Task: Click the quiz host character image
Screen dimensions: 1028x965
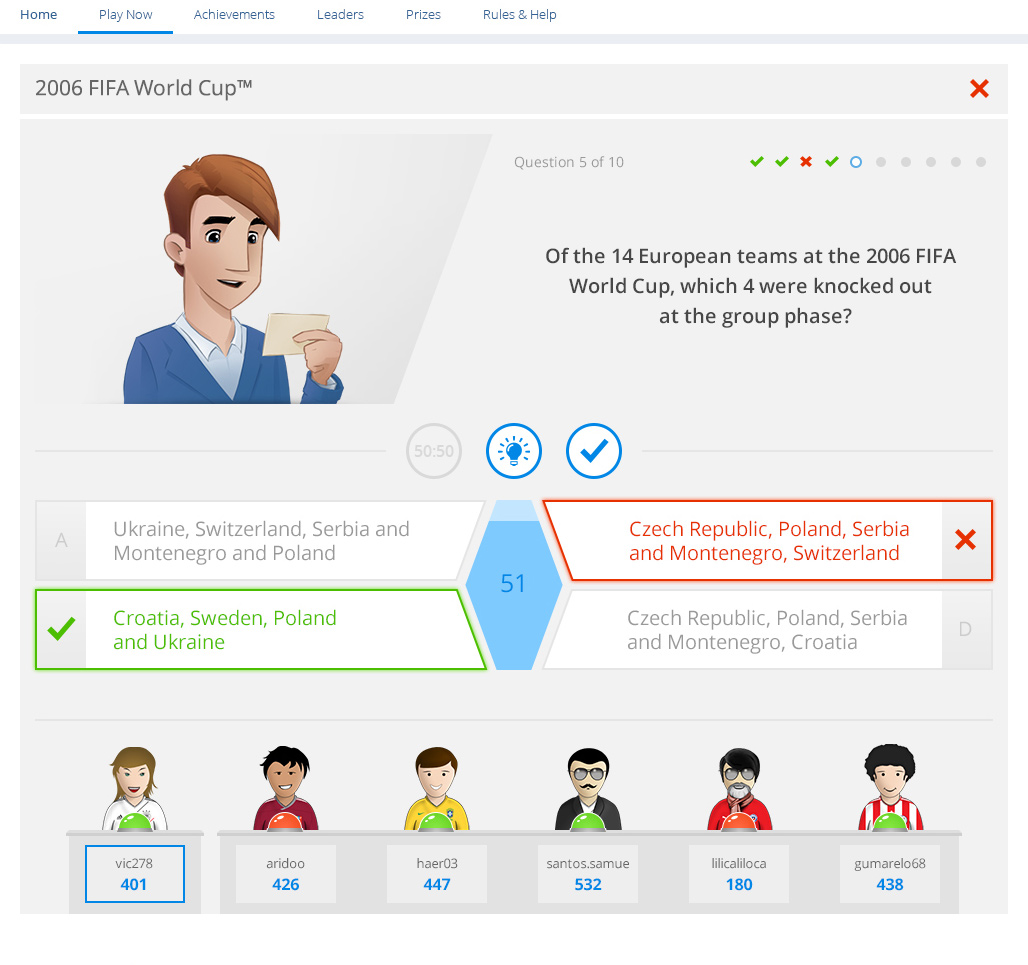Action: click(x=233, y=279)
